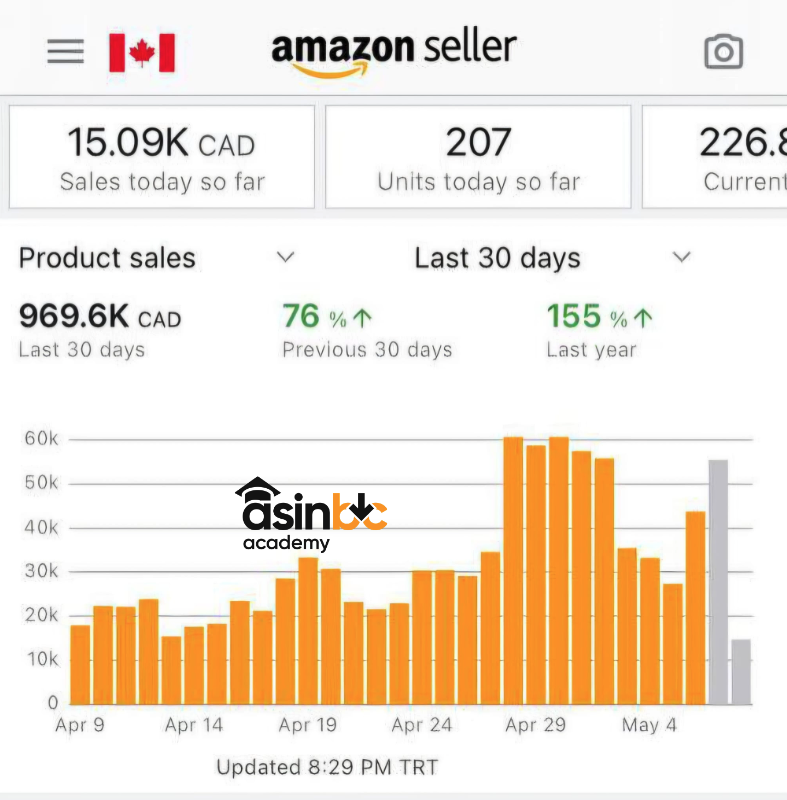Open the hamburger menu
This screenshot has height=800, width=787.
click(x=66, y=52)
